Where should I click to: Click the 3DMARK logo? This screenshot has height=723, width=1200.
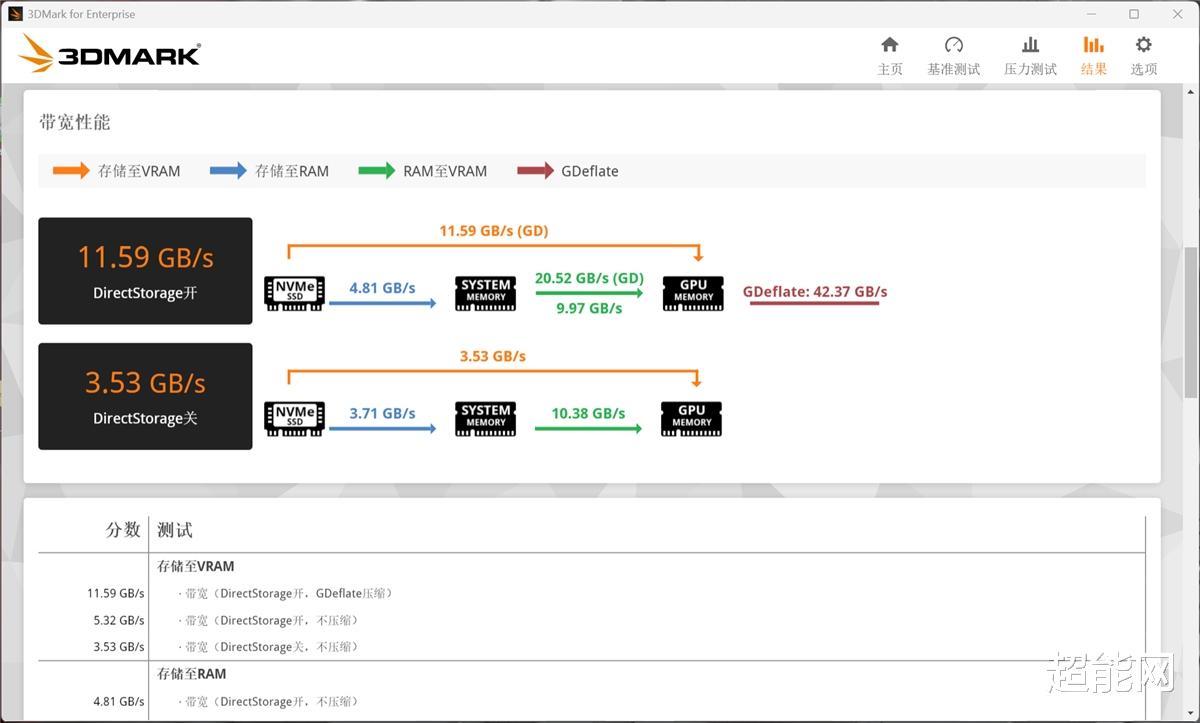tap(109, 53)
